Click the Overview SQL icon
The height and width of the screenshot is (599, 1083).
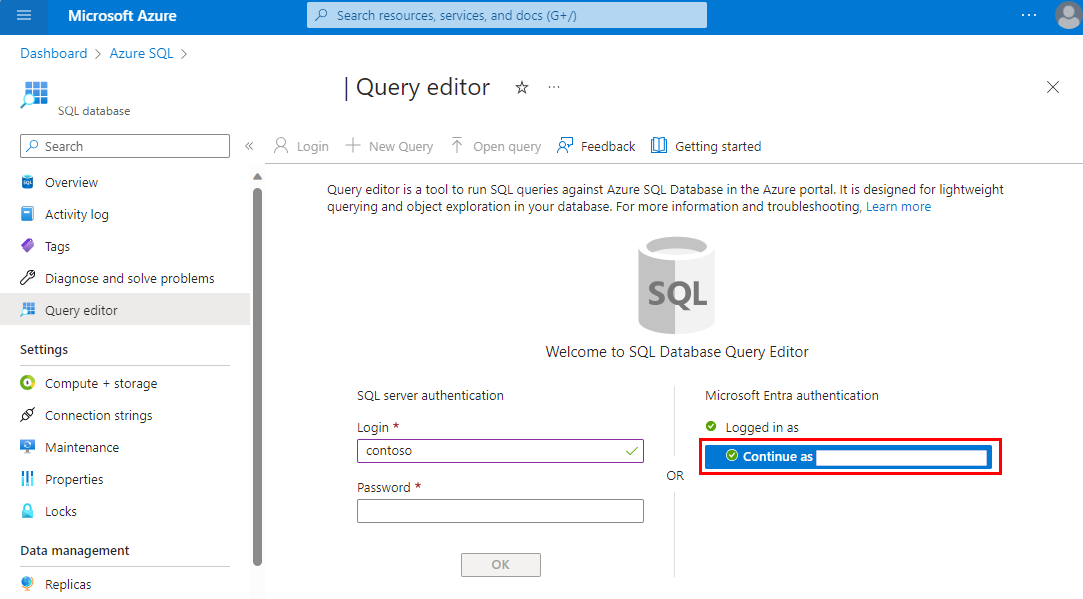click(x=28, y=182)
